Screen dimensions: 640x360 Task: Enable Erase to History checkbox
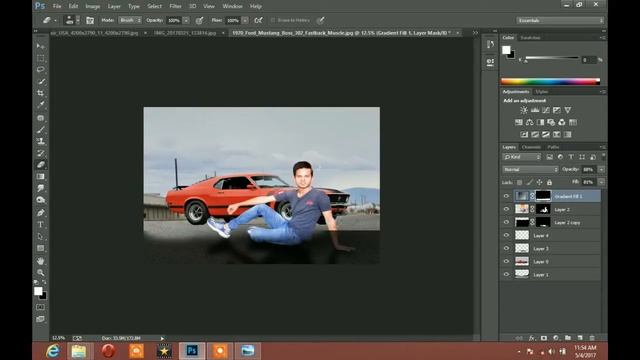[x=273, y=20]
